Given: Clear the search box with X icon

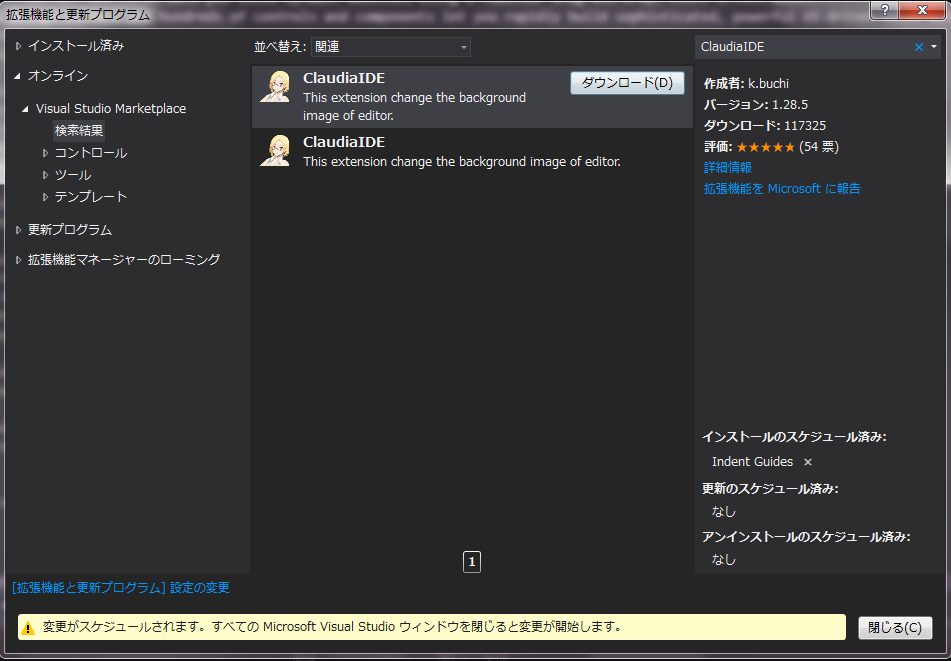Looking at the screenshot, I should point(919,47).
